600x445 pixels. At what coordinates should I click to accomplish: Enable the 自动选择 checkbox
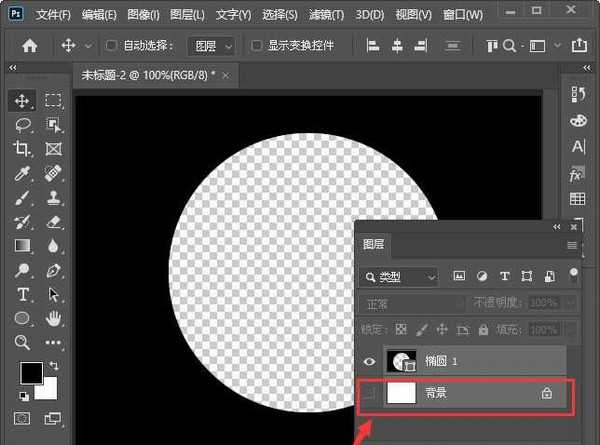pyautogui.click(x=112, y=46)
